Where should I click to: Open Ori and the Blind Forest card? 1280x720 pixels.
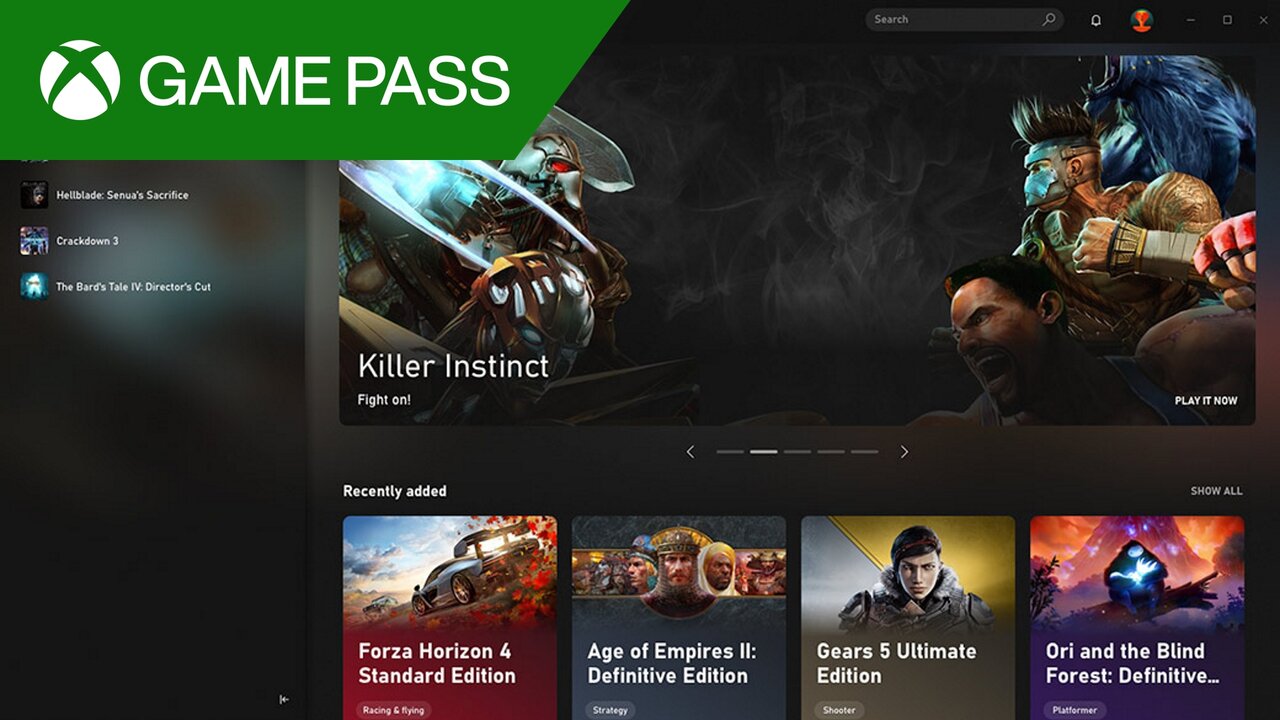click(1137, 618)
